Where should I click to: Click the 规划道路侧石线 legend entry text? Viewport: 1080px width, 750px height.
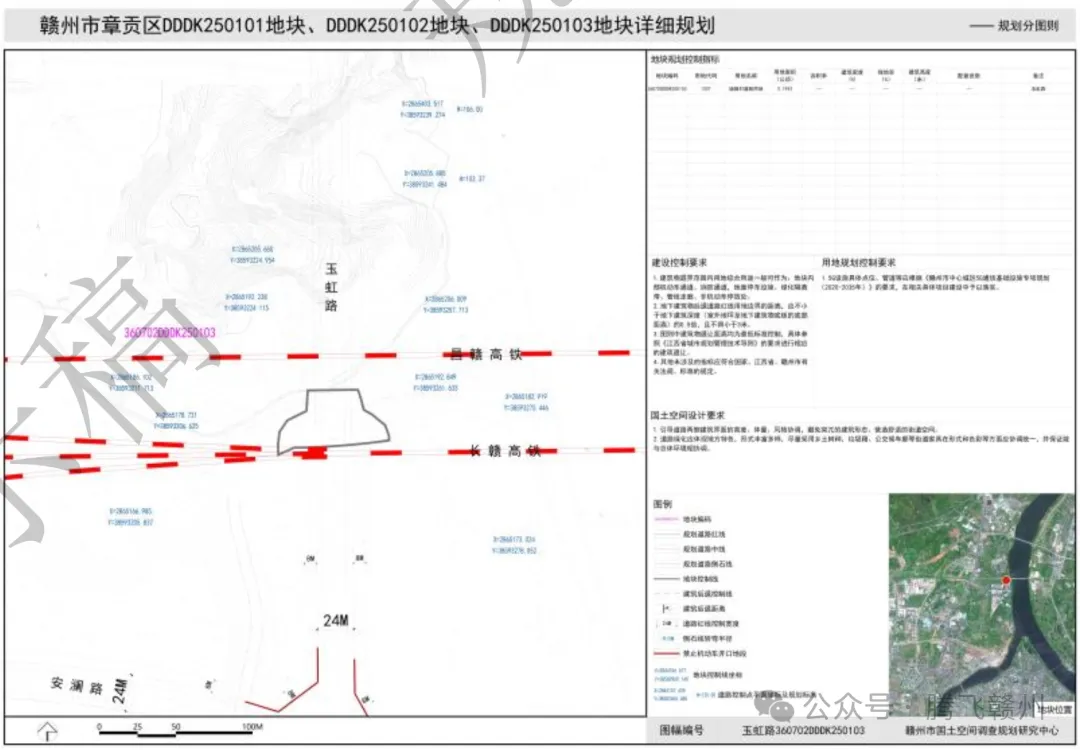pyautogui.click(x=707, y=564)
